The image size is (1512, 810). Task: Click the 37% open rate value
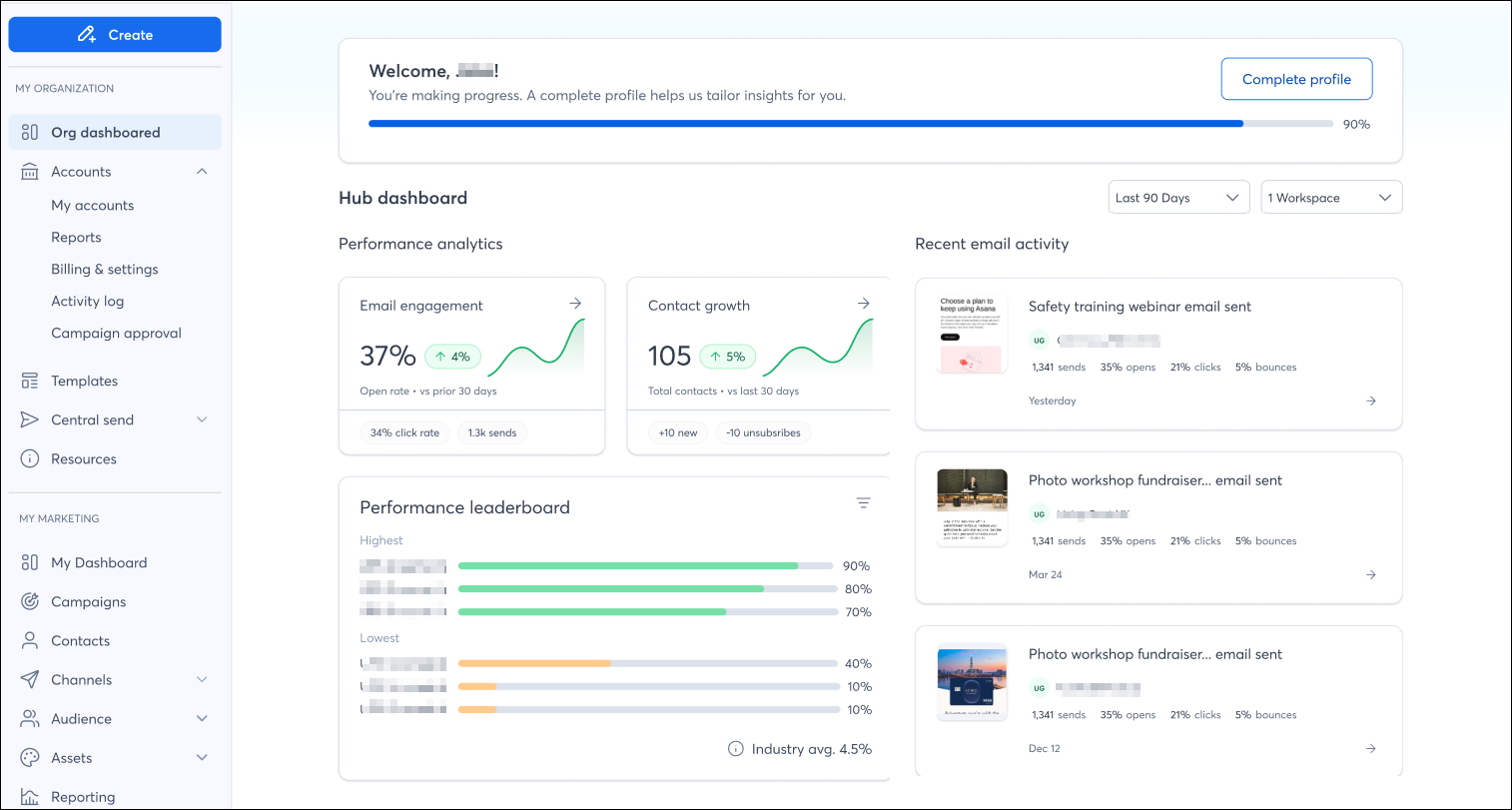[387, 356]
